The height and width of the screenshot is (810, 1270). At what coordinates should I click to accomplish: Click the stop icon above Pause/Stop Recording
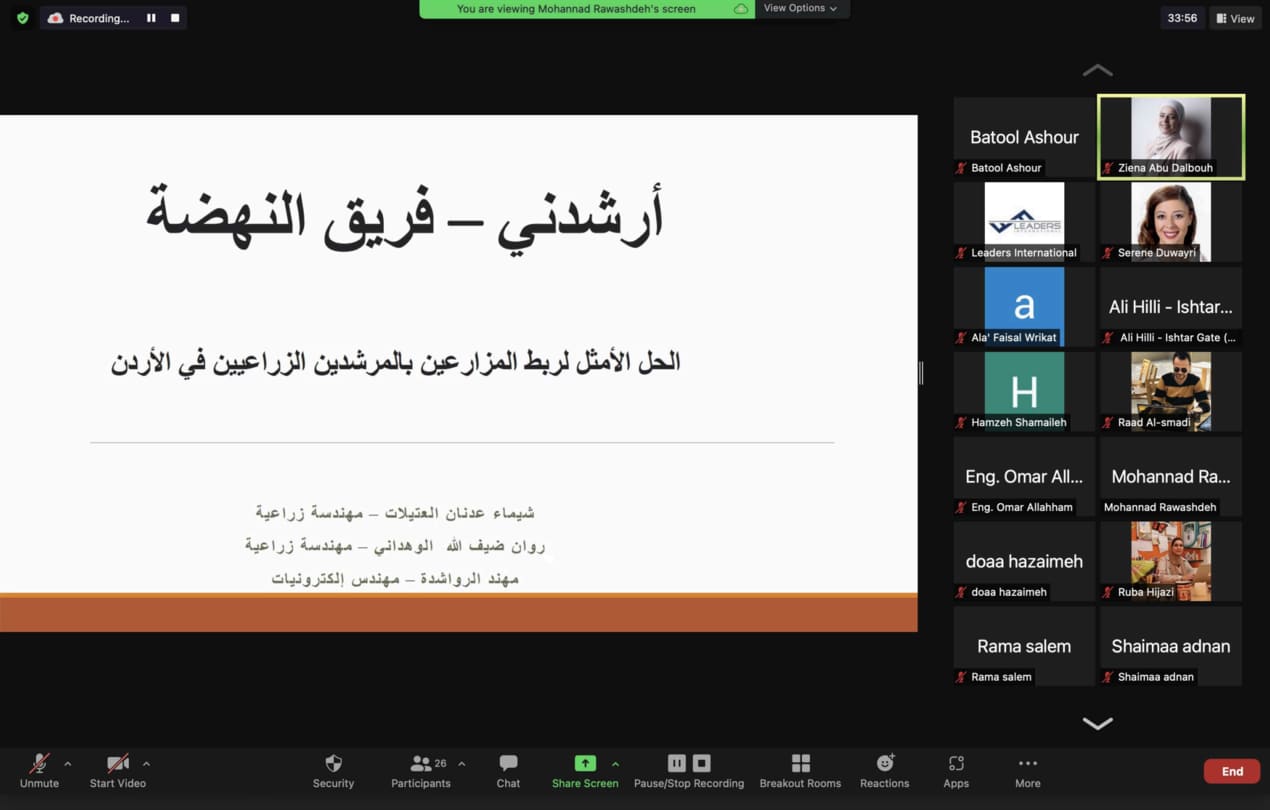point(702,763)
